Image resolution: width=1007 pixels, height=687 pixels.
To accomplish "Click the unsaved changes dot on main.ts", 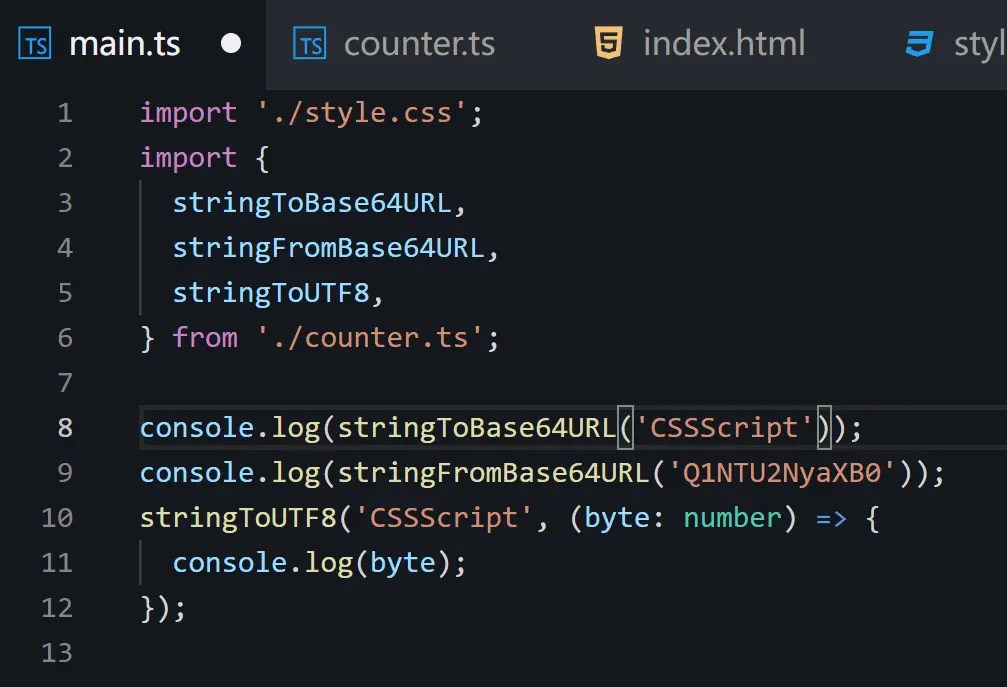I will click(231, 43).
